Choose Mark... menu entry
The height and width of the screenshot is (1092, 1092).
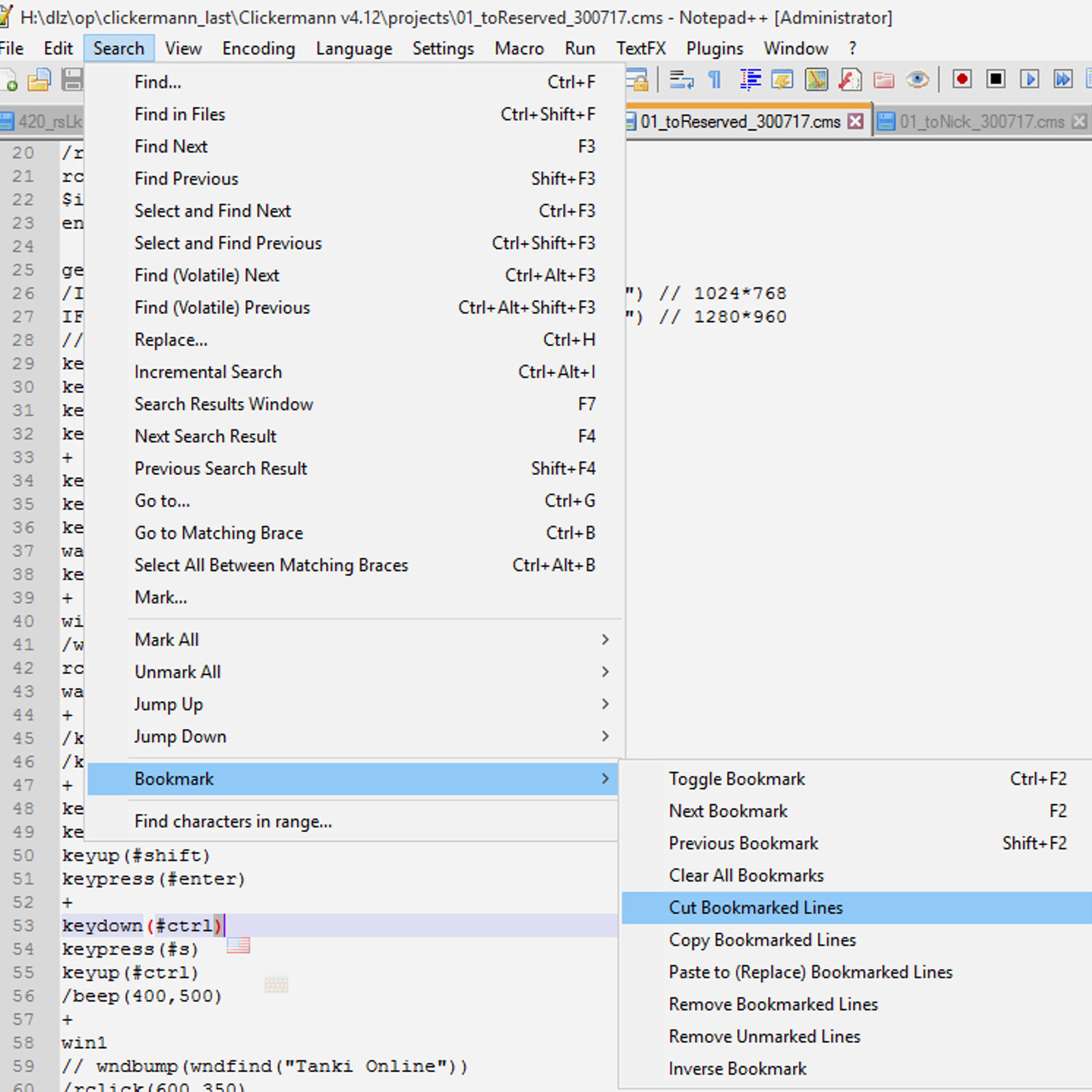tap(353, 597)
